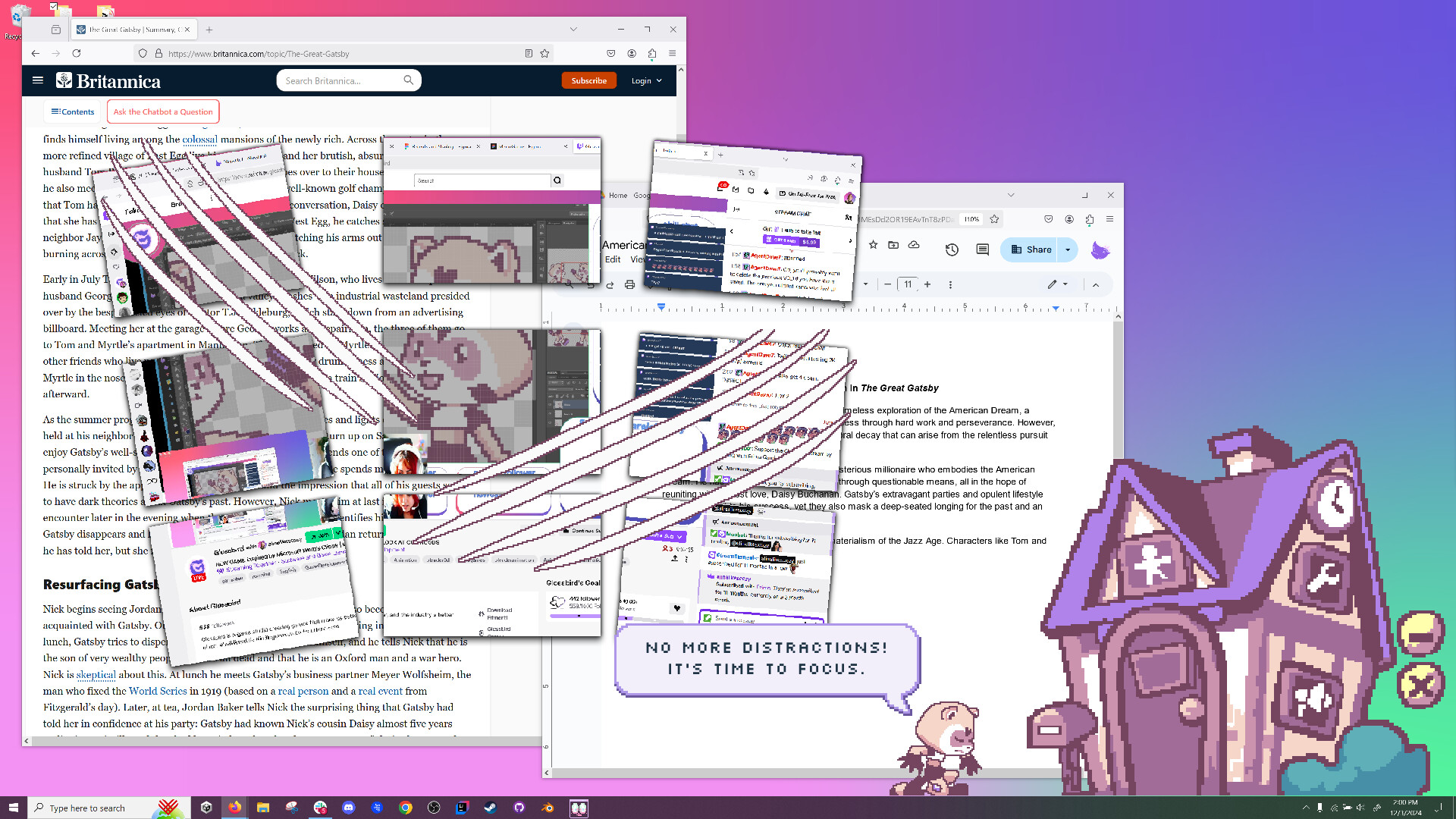
Task: Select the search magnifier on Britannica
Action: [x=409, y=80]
